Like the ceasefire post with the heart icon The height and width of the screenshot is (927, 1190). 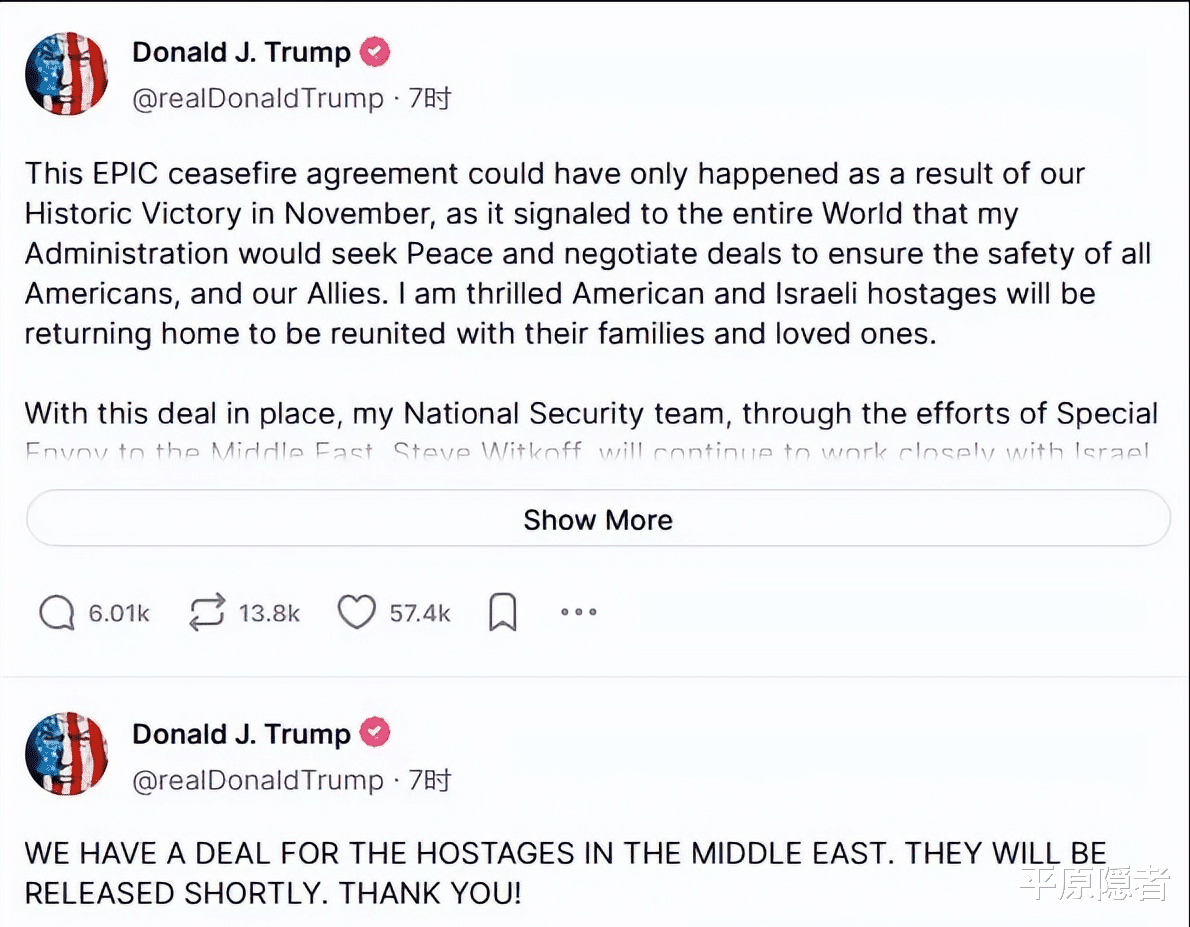[356, 613]
